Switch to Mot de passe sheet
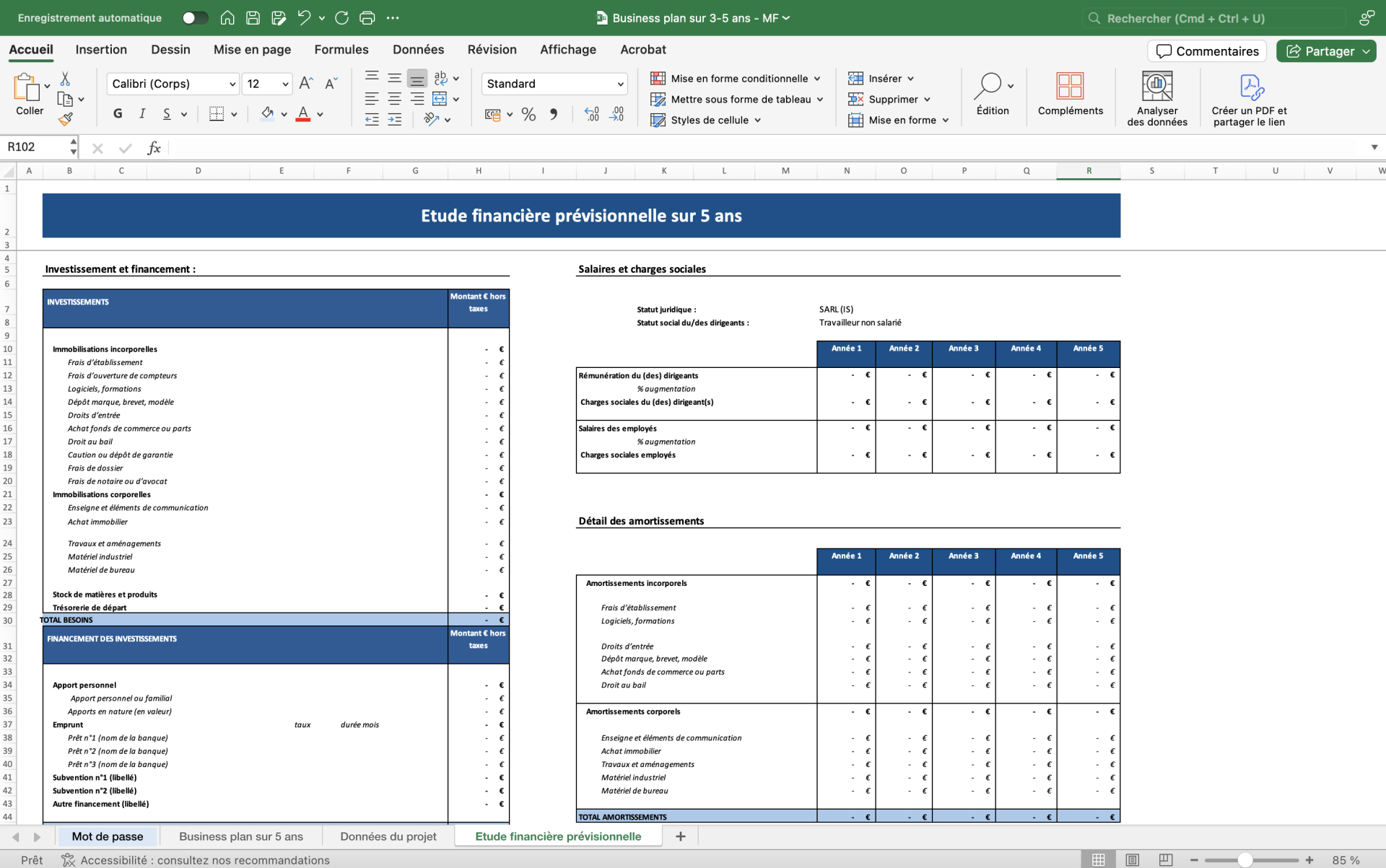 coord(108,836)
